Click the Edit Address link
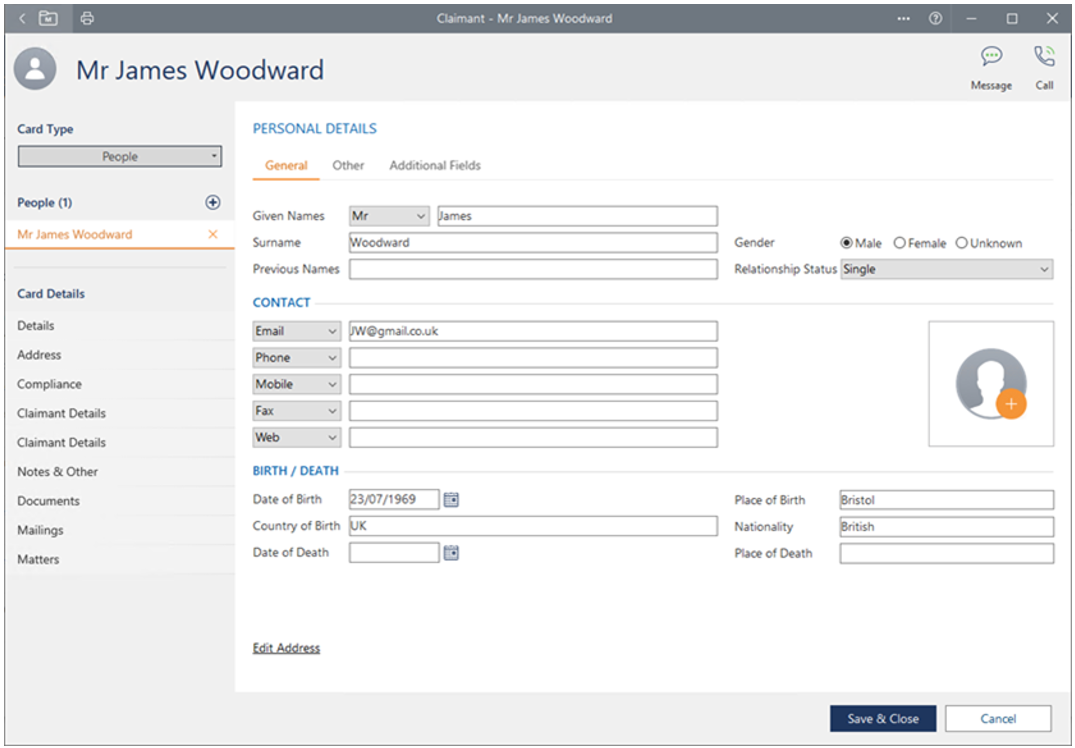Image resolution: width=1075 pixels, height=748 pixels. click(286, 648)
